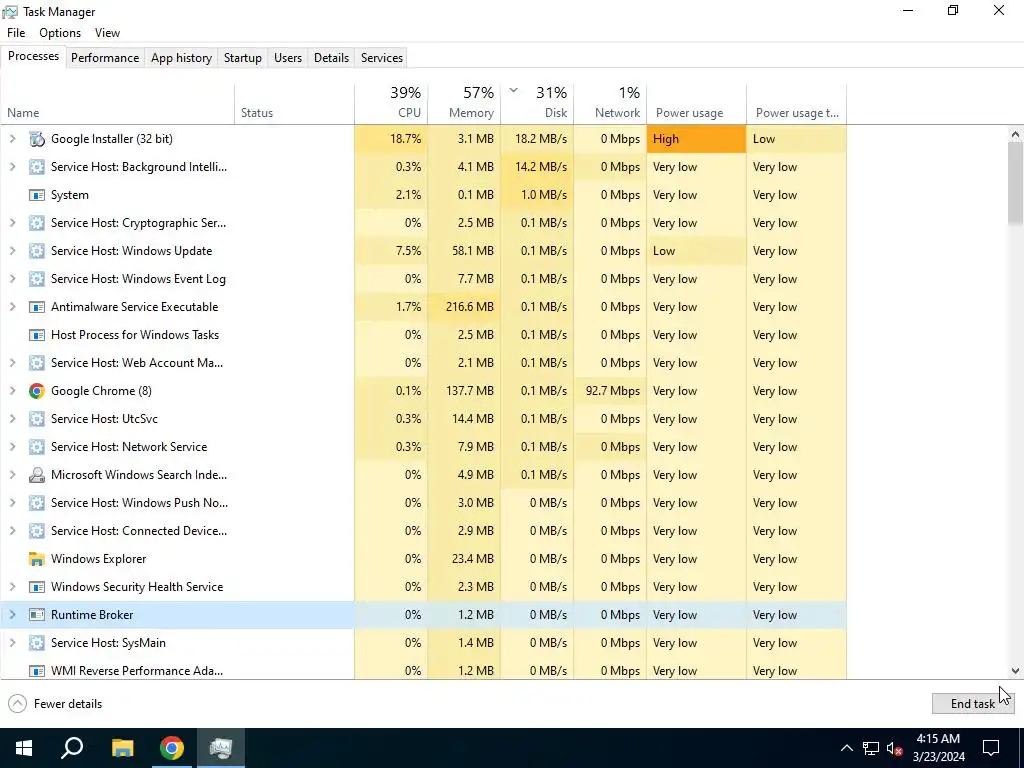Sort by the Power usage column header
The image size is (1024, 768).
(x=697, y=103)
